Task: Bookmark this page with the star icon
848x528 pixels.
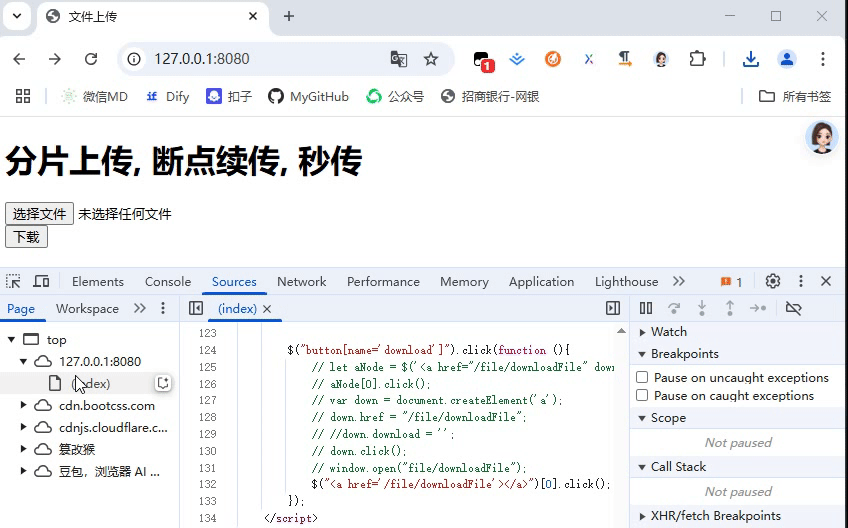Action: [431, 58]
